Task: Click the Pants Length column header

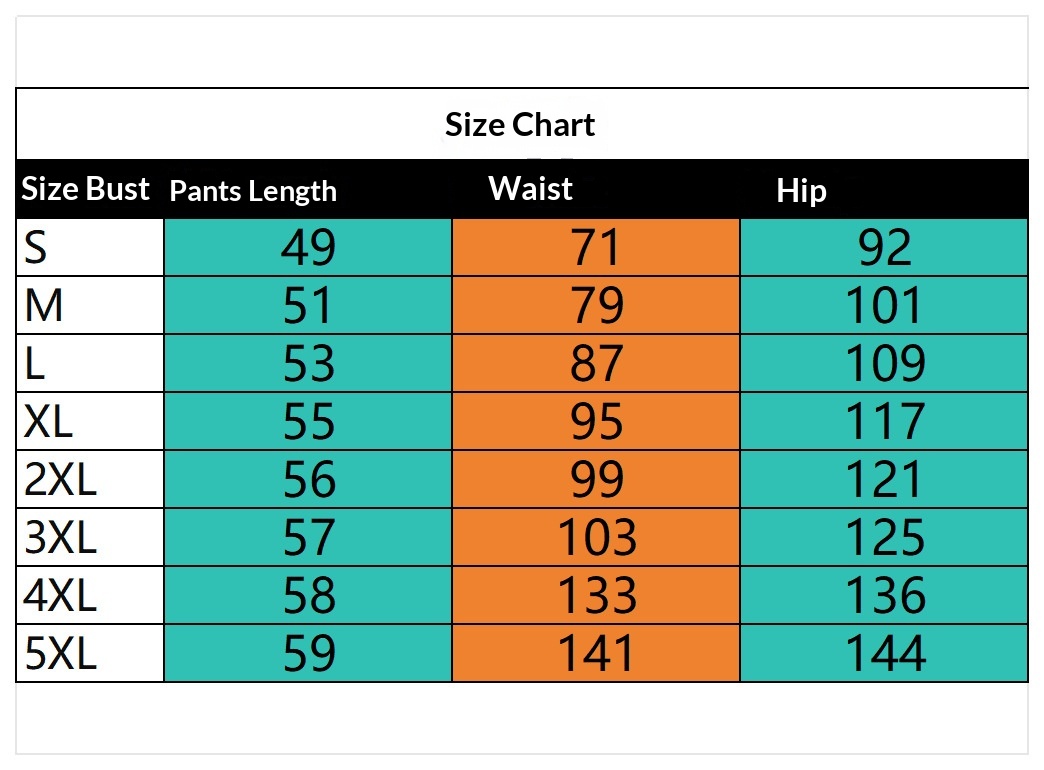Action: point(253,191)
